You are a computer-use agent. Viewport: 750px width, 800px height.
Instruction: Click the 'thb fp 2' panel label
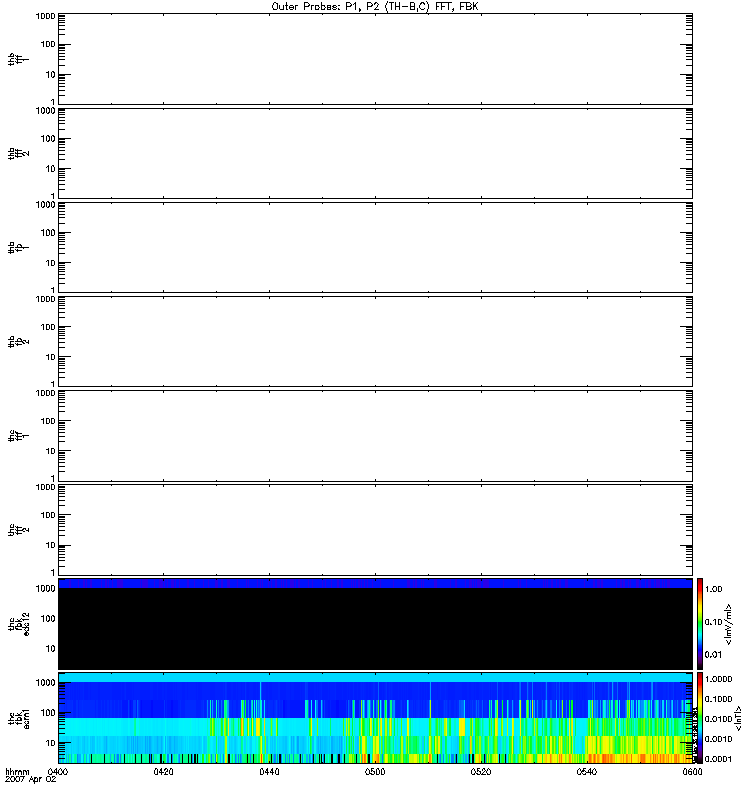pos(18,342)
